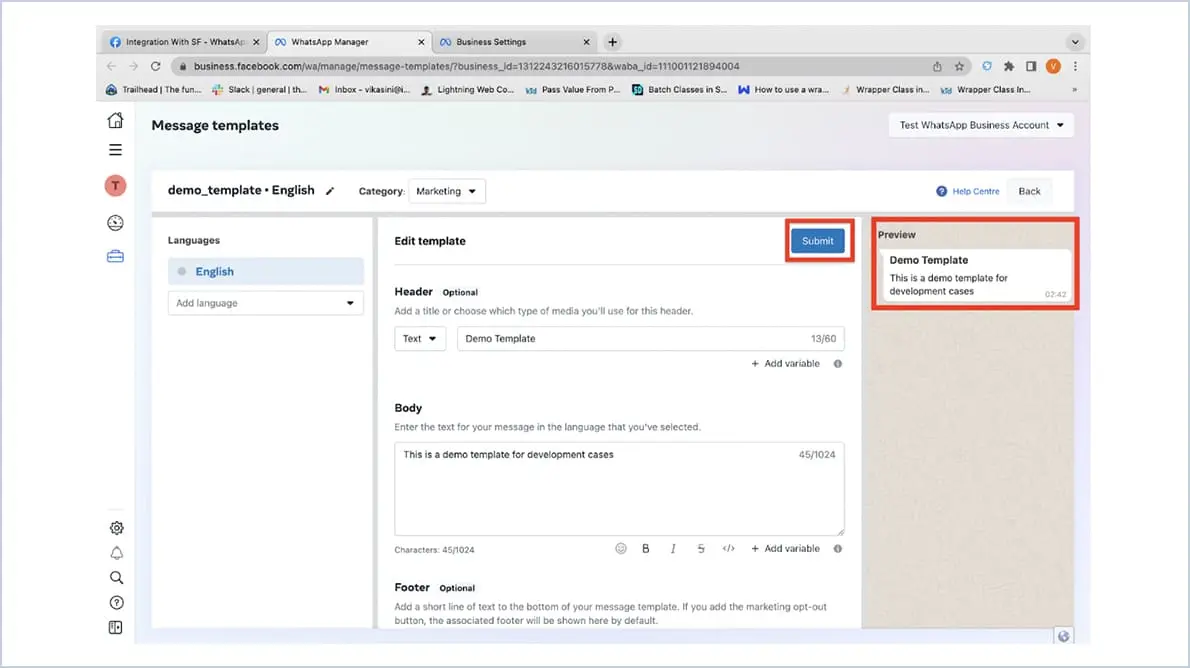Submit the template
The height and width of the screenshot is (668, 1190).
click(817, 241)
